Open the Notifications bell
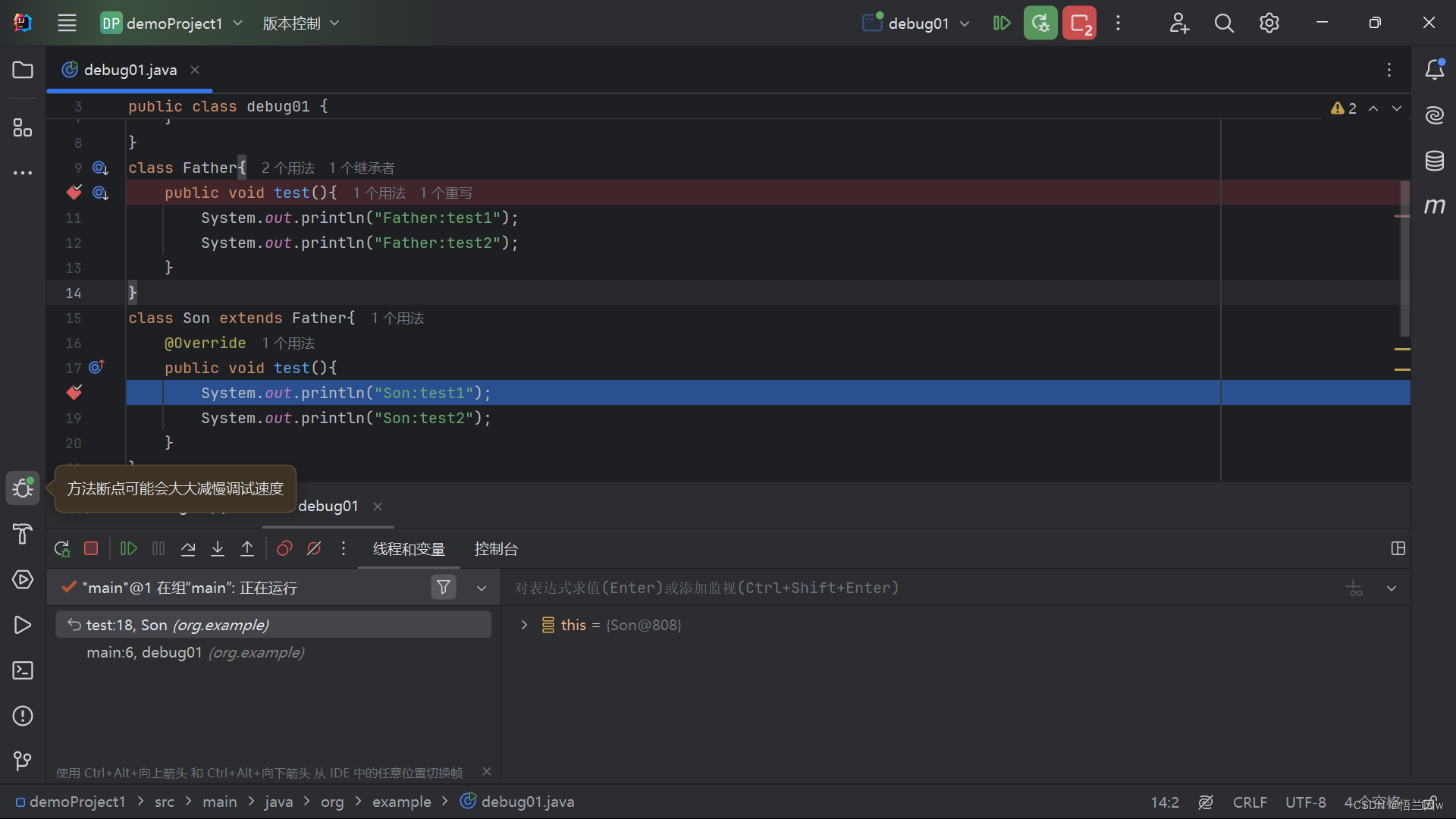The height and width of the screenshot is (819, 1456). coord(1434,70)
